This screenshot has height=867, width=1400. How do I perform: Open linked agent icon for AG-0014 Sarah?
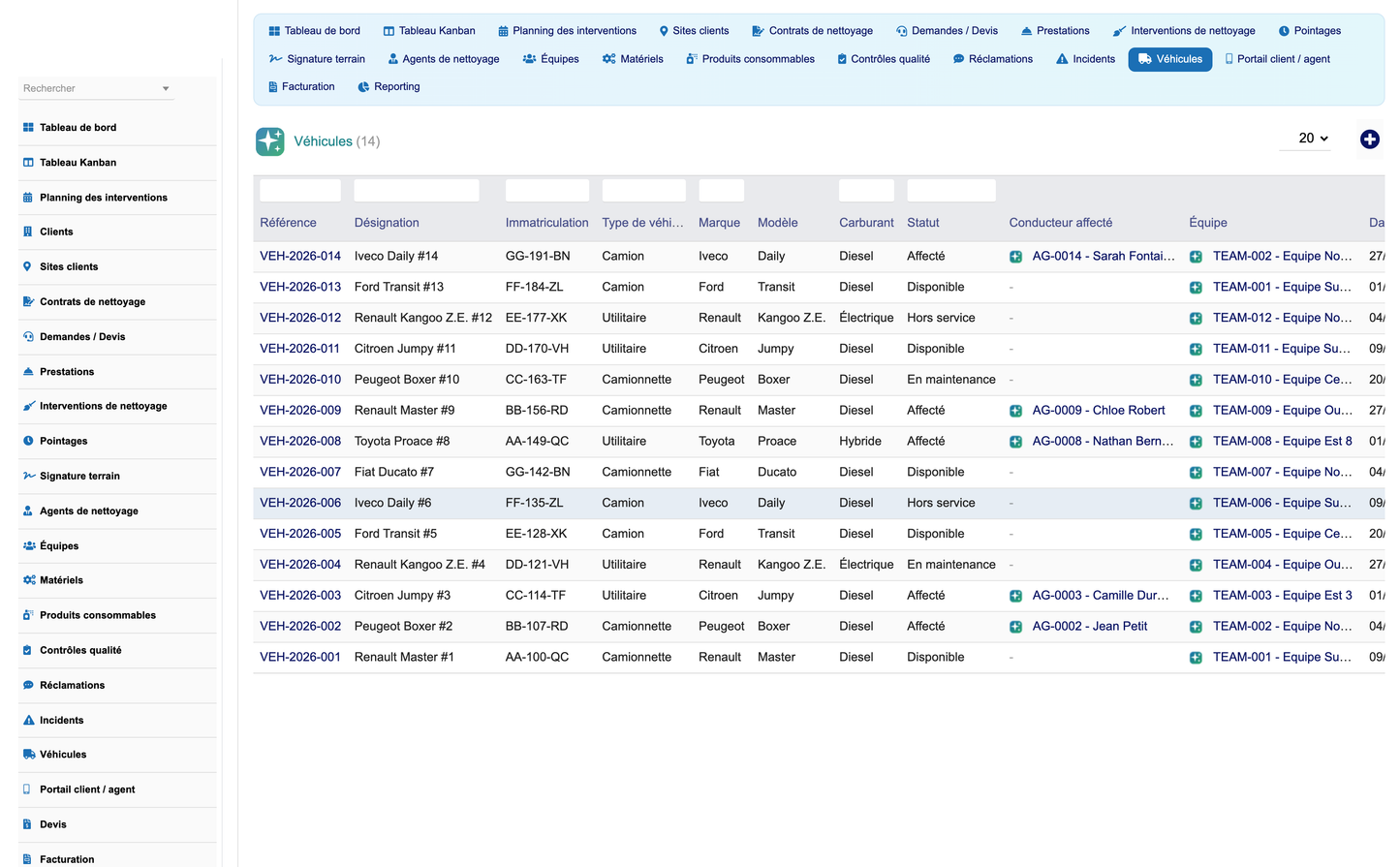click(x=1015, y=257)
